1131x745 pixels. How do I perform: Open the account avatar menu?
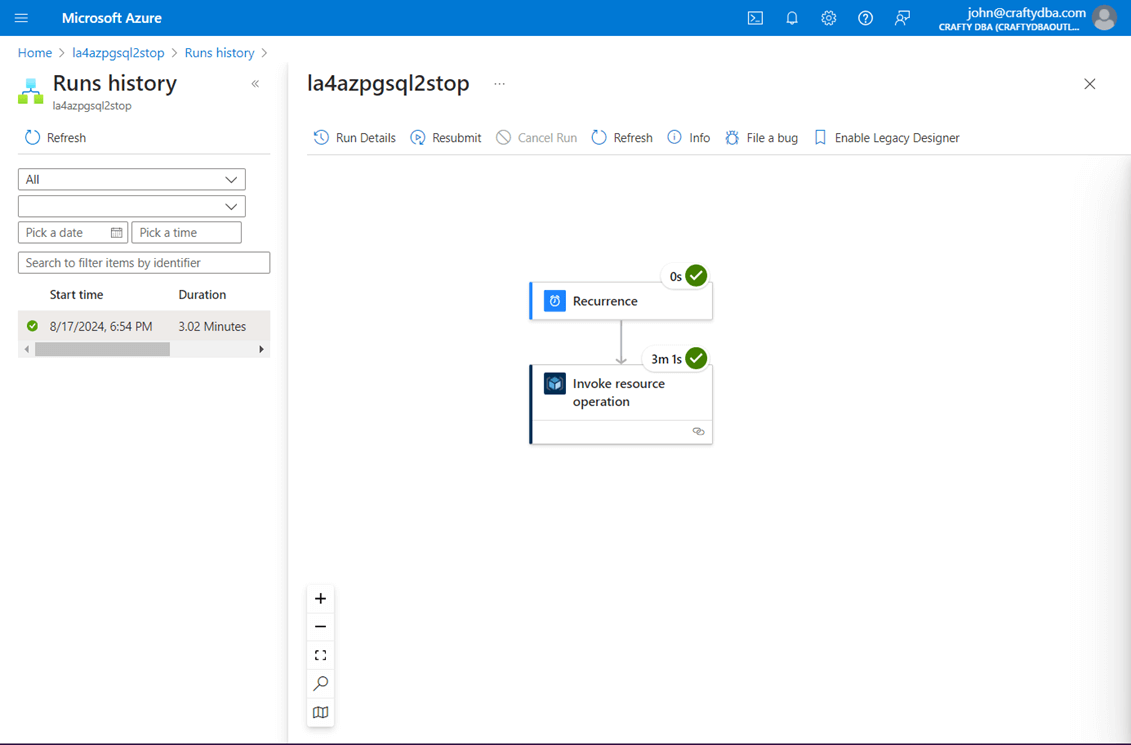1104,18
